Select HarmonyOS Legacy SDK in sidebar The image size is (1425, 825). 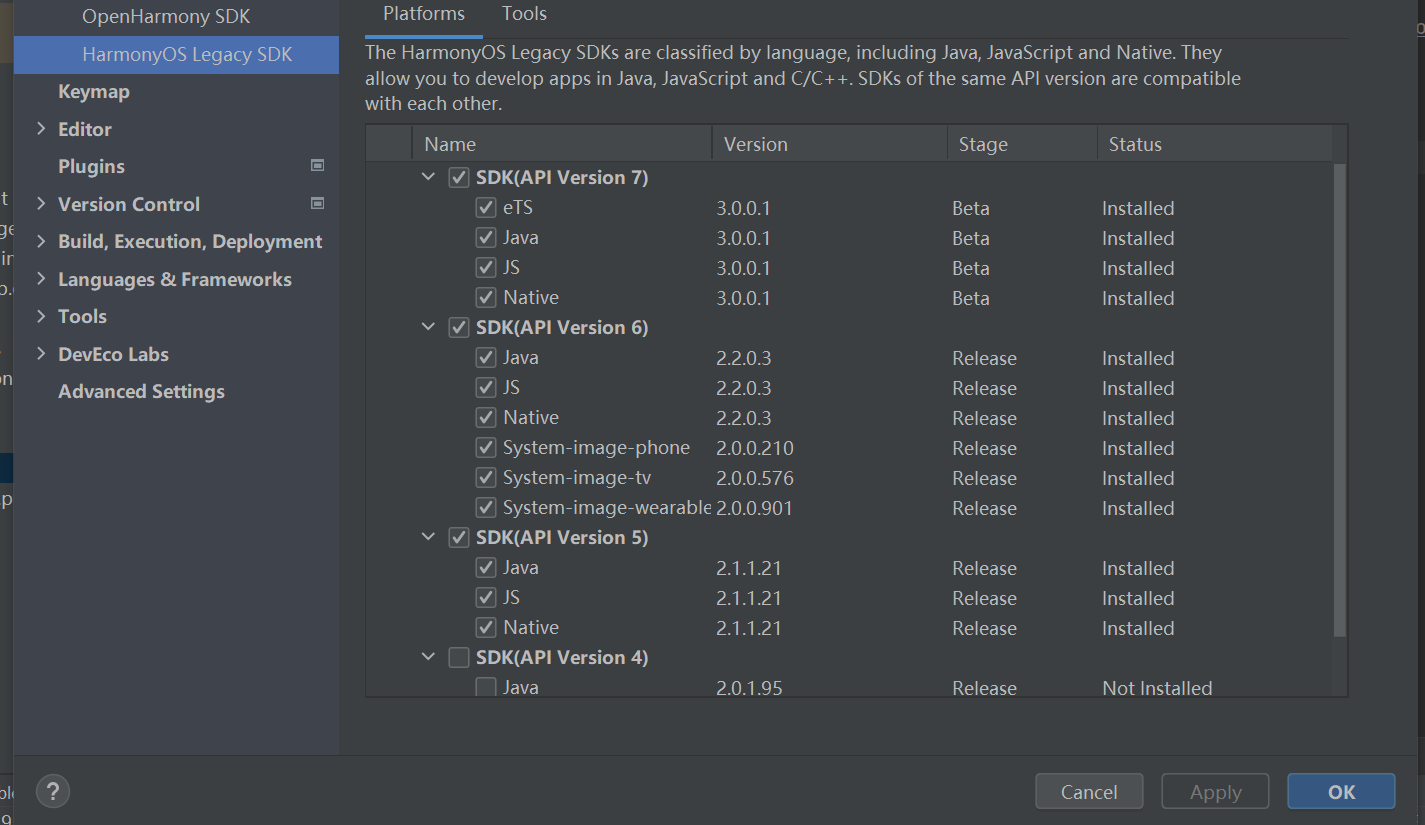(176, 54)
